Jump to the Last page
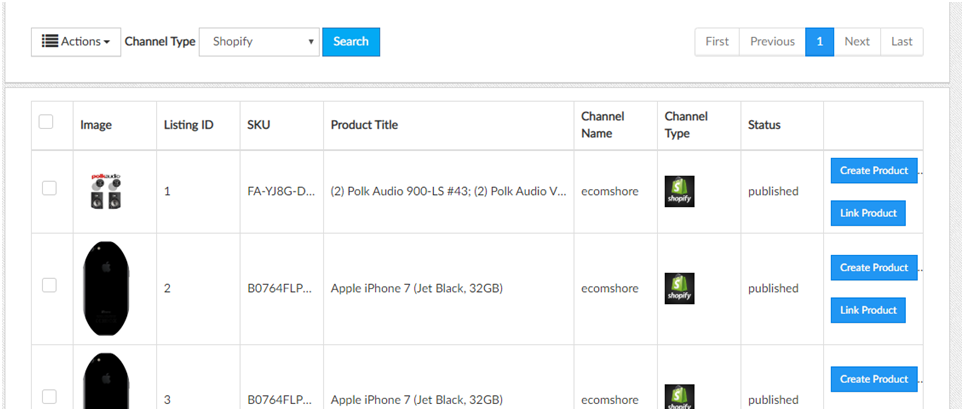The height and width of the screenshot is (411, 964). [902, 42]
